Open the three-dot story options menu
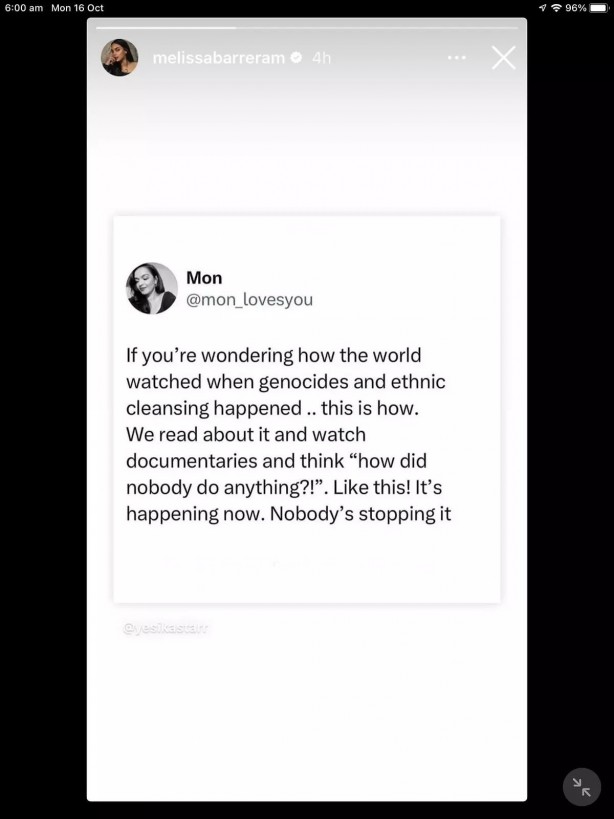Screen dimensions: 614x819 457,58
